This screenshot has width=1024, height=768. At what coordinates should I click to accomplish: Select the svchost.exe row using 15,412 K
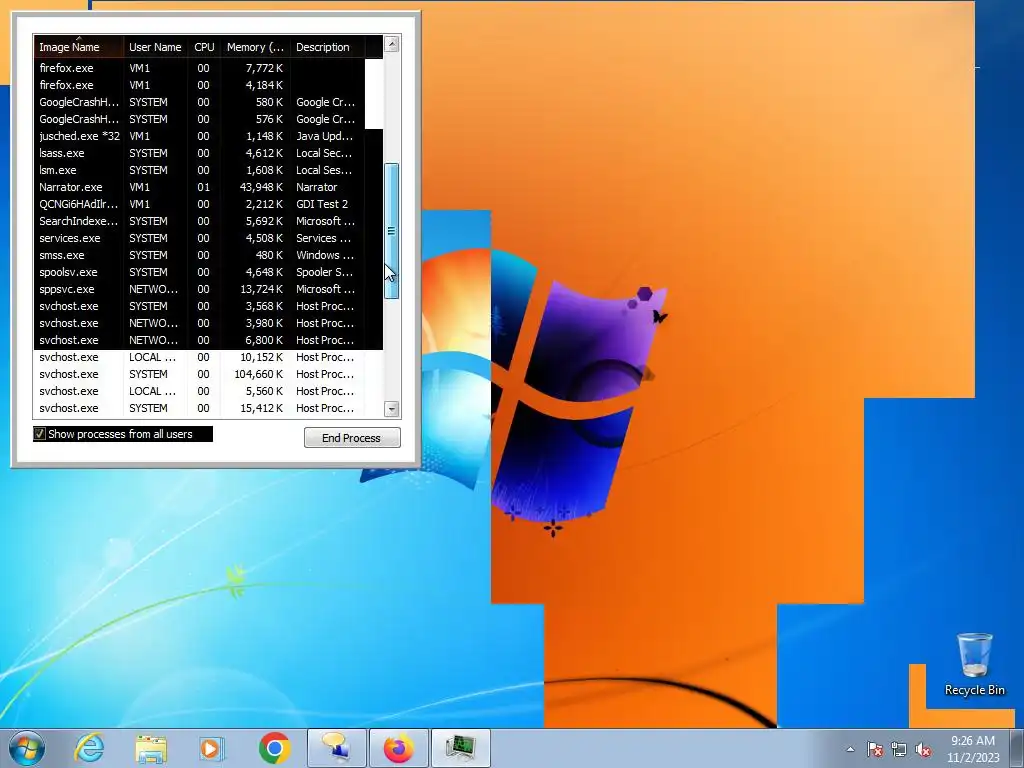pyautogui.click(x=208, y=408)
